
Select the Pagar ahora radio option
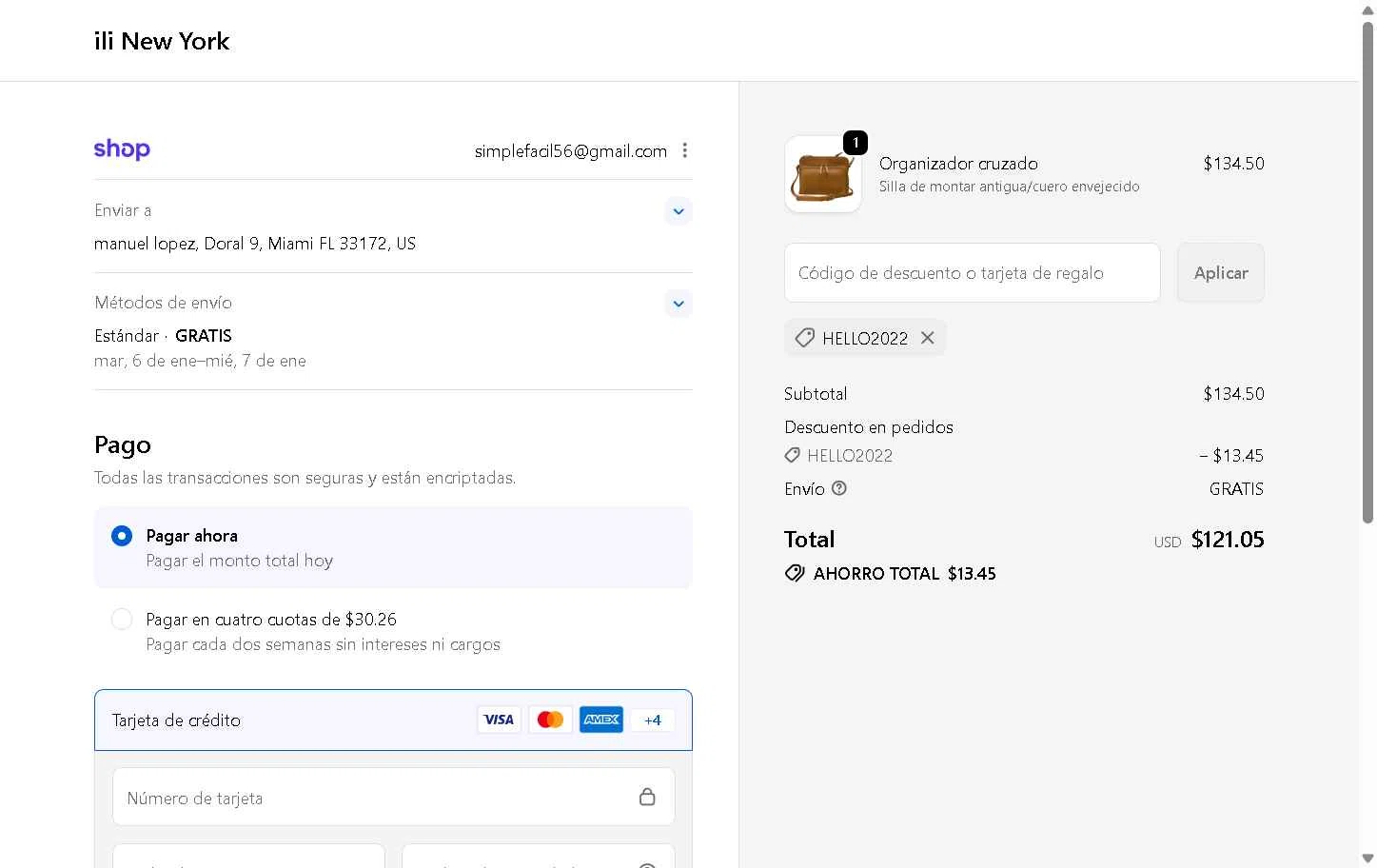[122, 536]
